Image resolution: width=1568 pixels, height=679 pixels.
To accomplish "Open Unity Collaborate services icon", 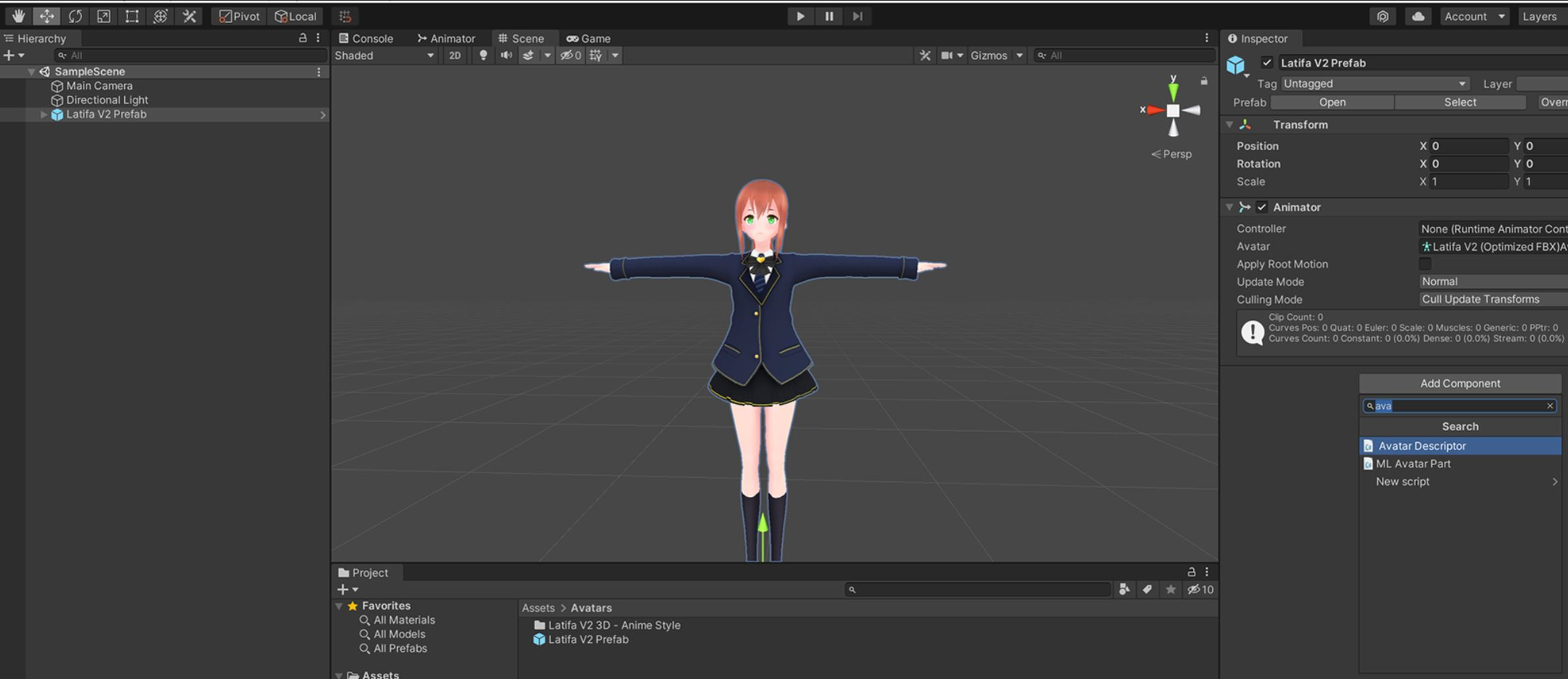I will [x=1383, y=16].
